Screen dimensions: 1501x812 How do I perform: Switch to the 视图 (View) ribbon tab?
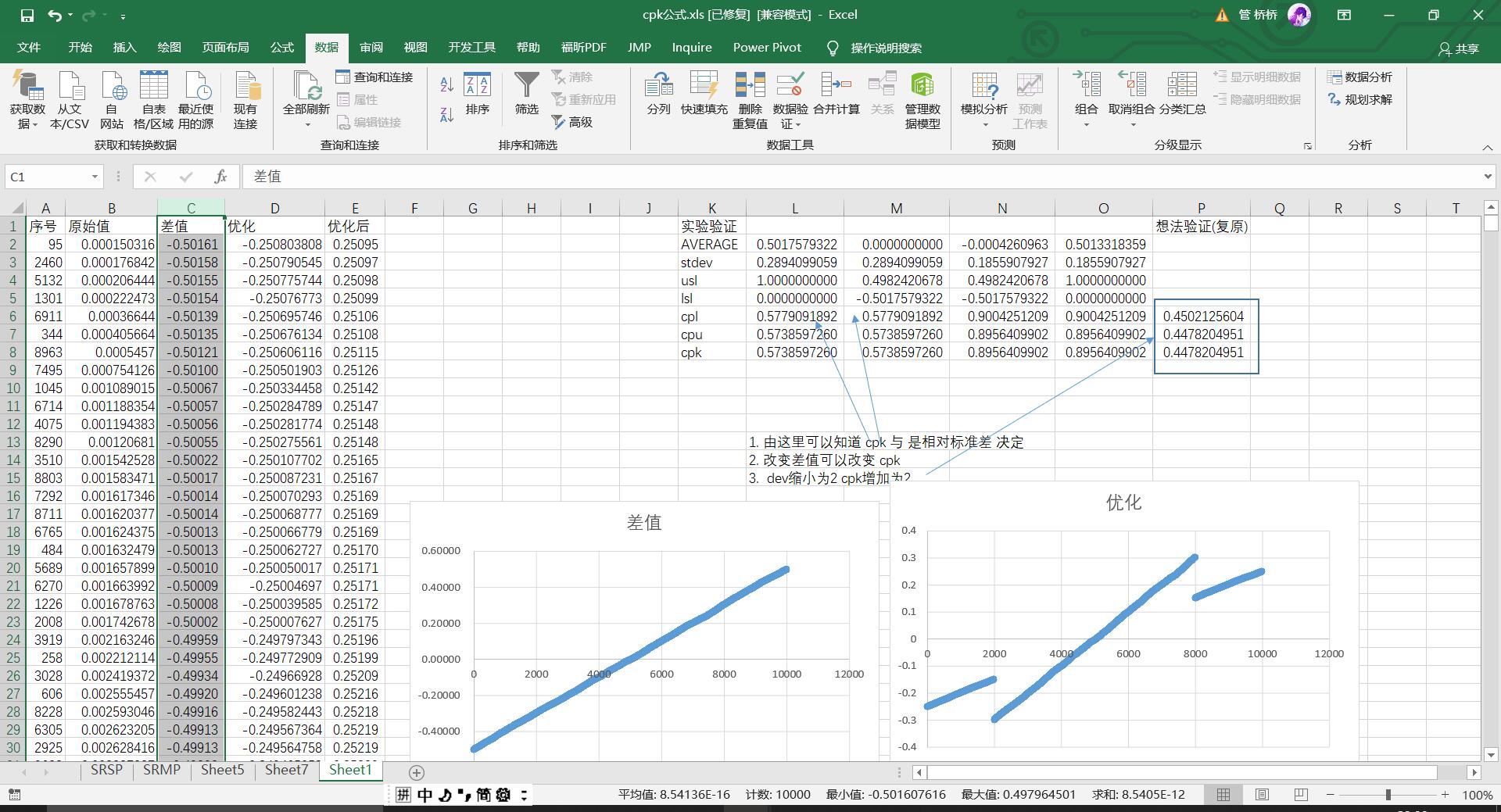click(x=416, y=48)
